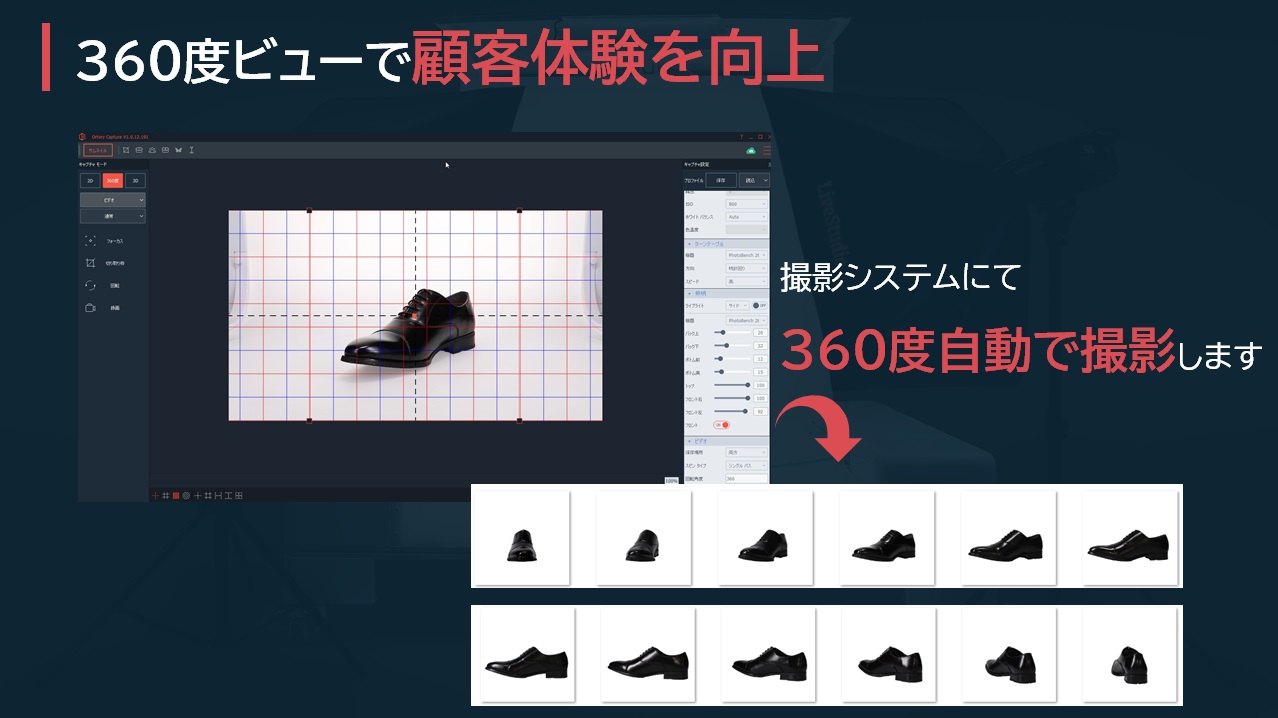Open the turntable 方向 direction dropdown

tap(746, 268)
